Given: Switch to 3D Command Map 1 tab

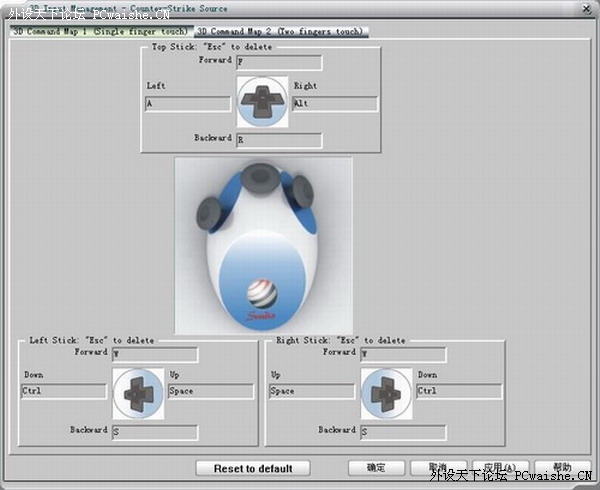Looking at the screenshot, I should 100,32.
